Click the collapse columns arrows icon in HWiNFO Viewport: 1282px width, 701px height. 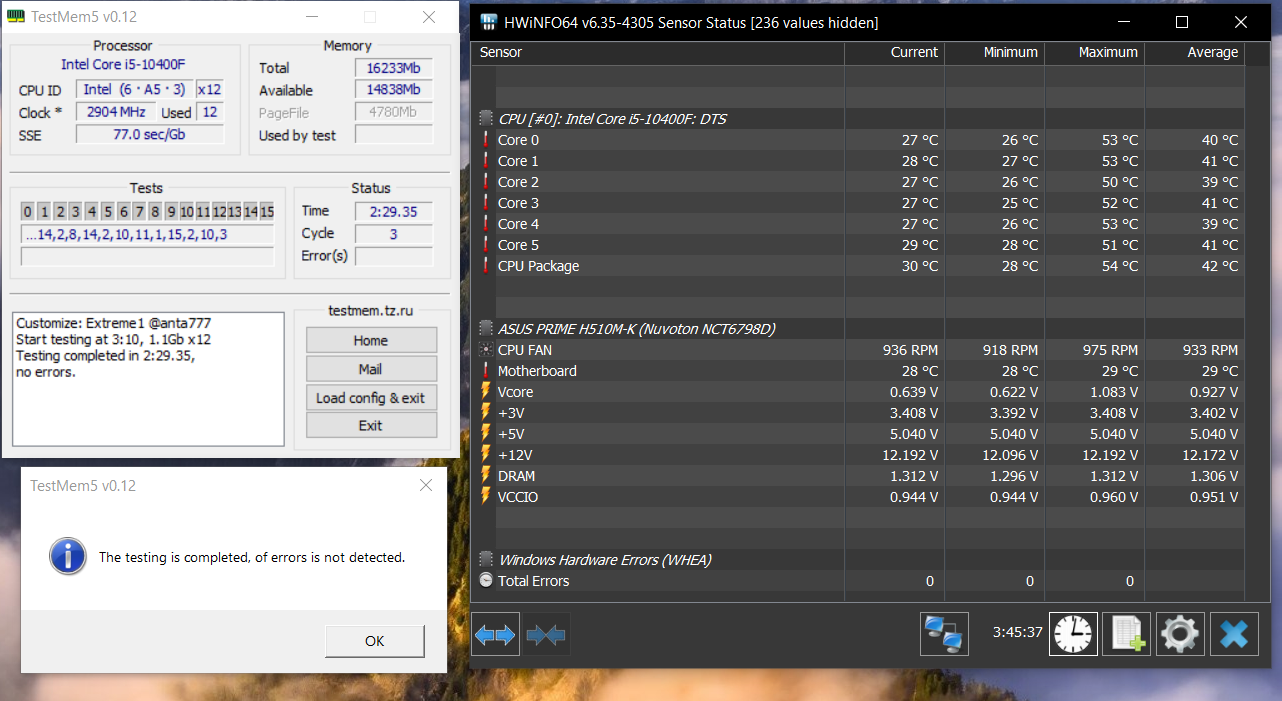[546, 634]
